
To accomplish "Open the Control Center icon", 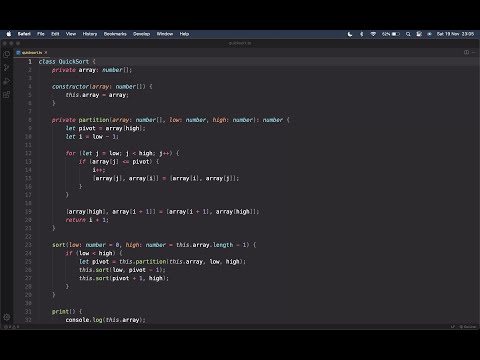I will 419,34.
